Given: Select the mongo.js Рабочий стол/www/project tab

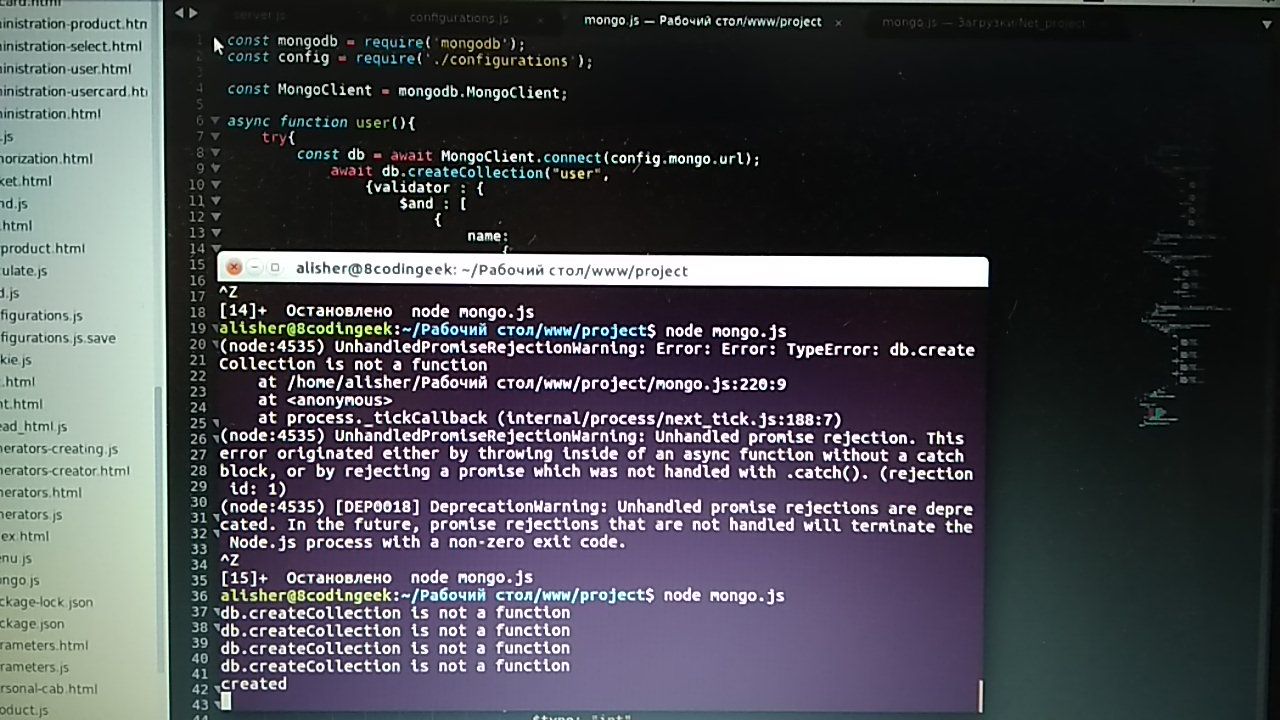Looking at the screenshot, I should coord(702,21).
